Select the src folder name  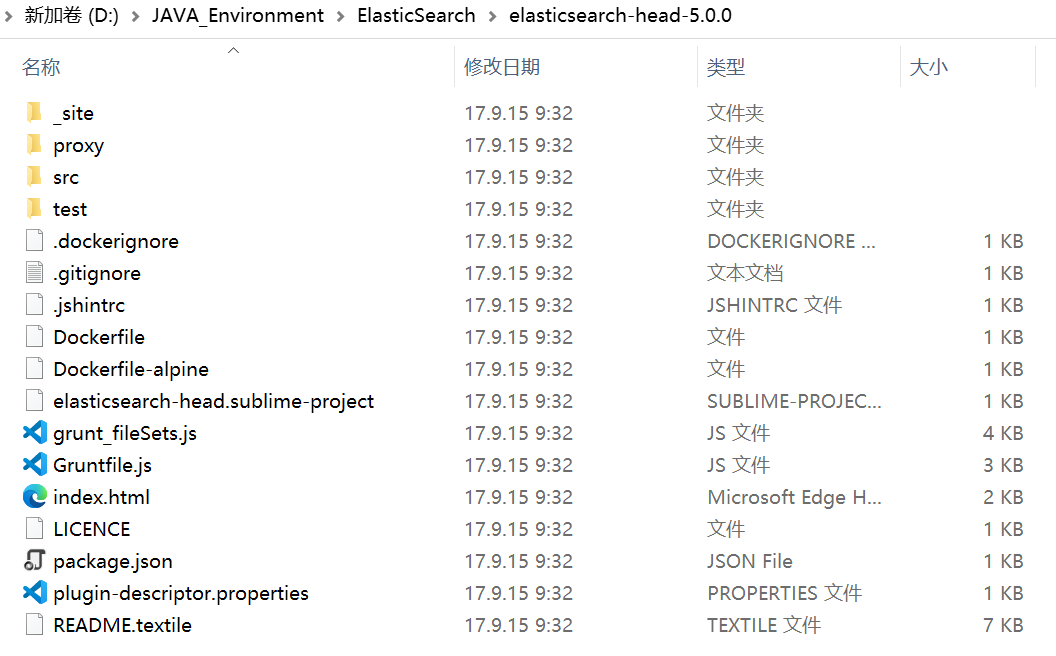click(66, 177)
